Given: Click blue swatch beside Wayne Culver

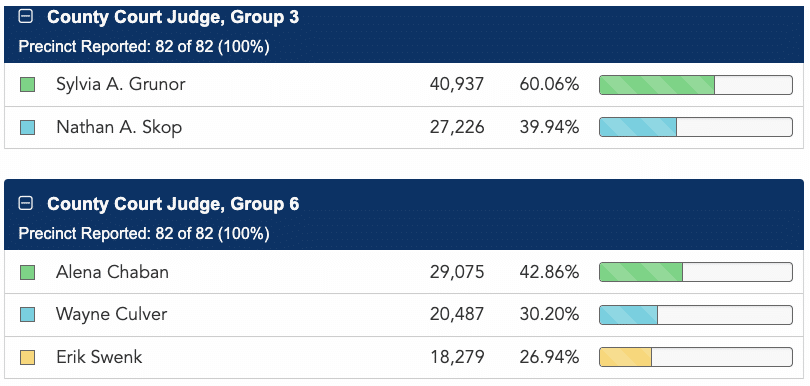Looking at the screenshot, I should point(27,315).
